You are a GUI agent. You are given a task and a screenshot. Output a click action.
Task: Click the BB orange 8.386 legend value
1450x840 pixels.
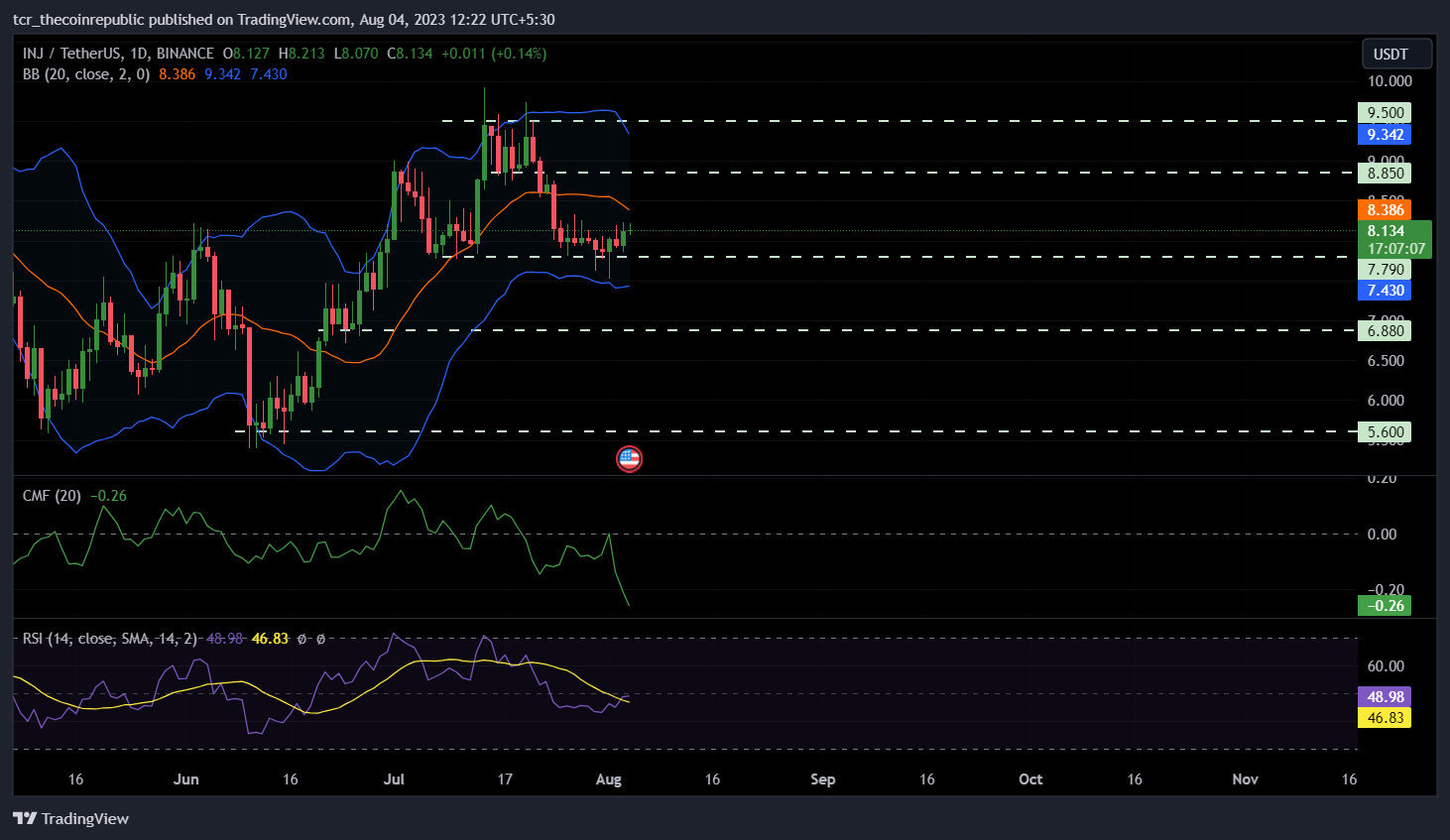coord(177,74)
